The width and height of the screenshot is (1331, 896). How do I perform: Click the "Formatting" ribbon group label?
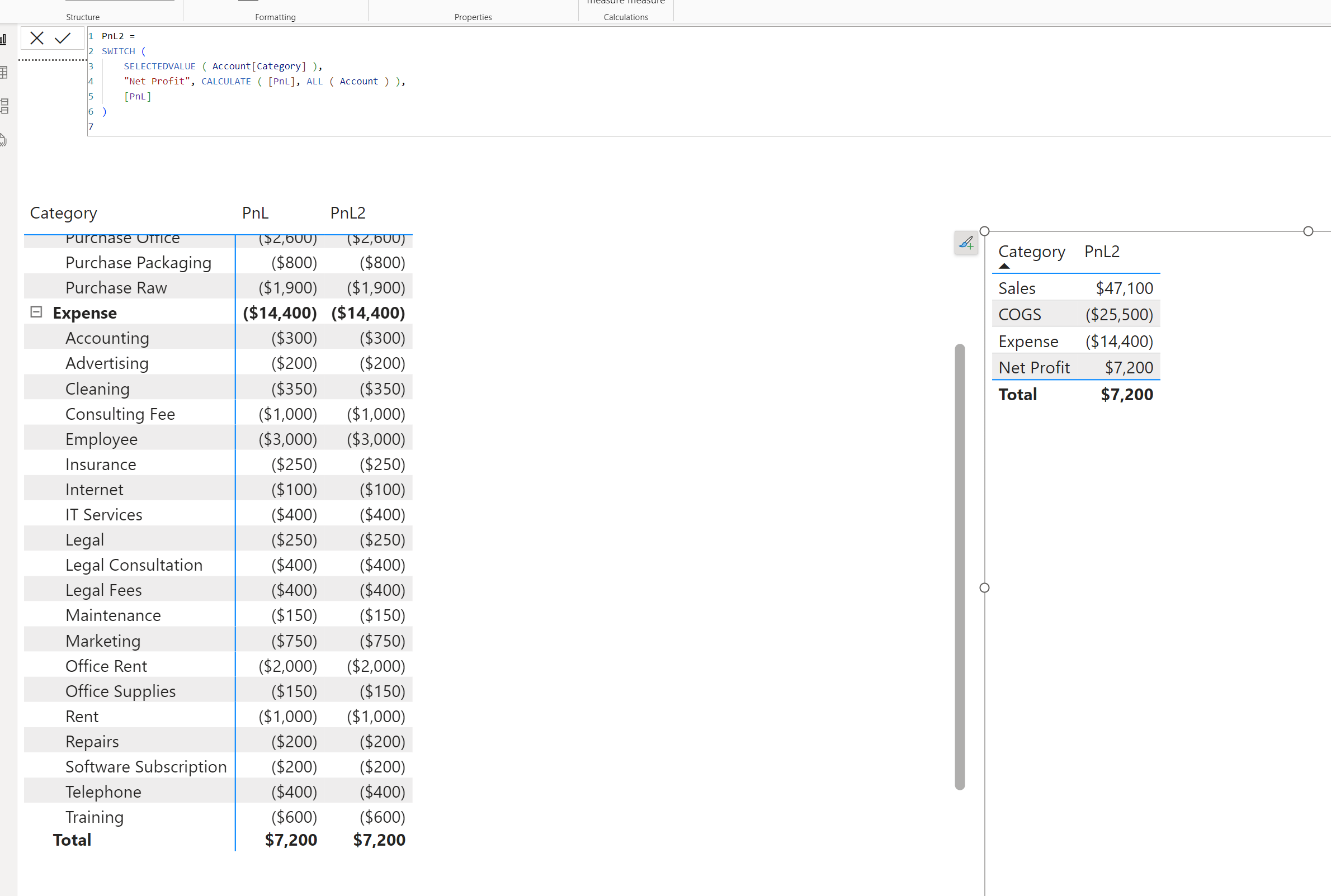click(275, 17)
